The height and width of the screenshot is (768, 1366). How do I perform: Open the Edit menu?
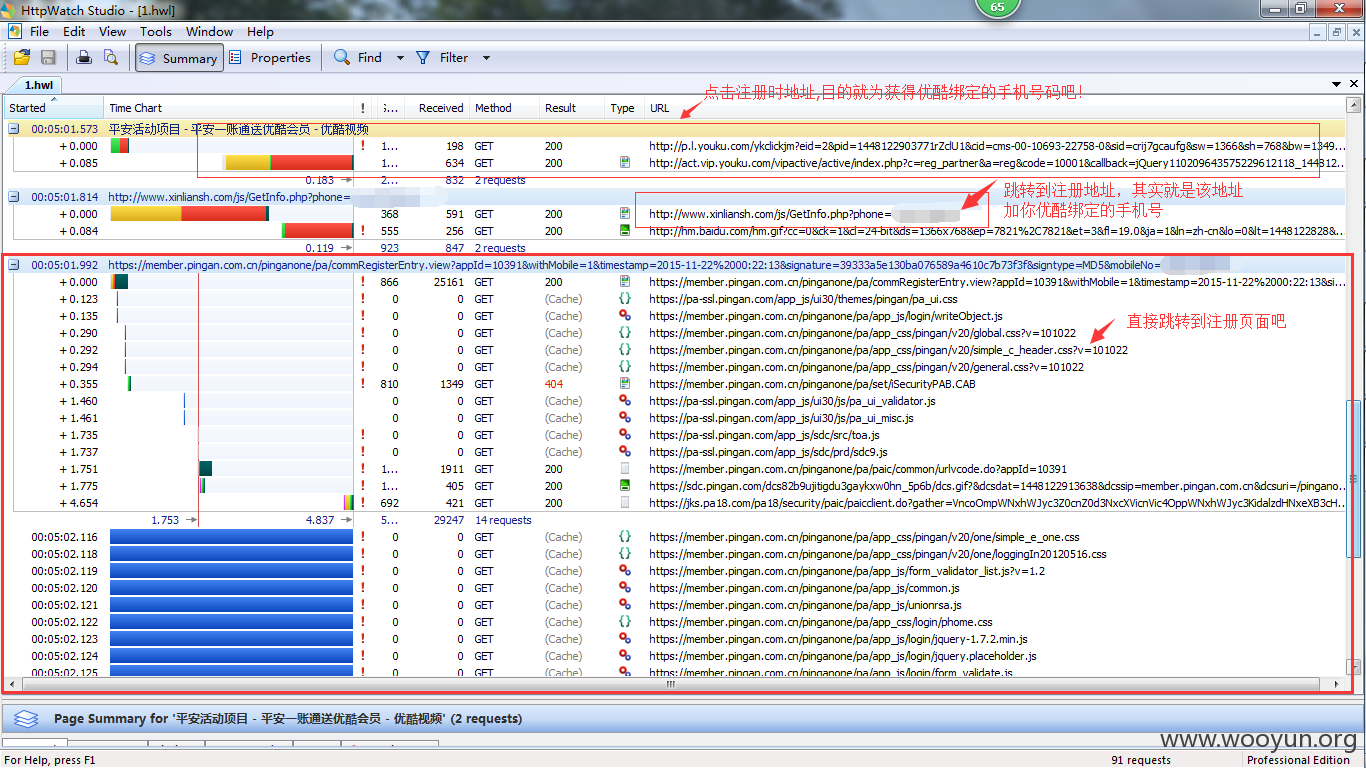[x=74, y=31]
